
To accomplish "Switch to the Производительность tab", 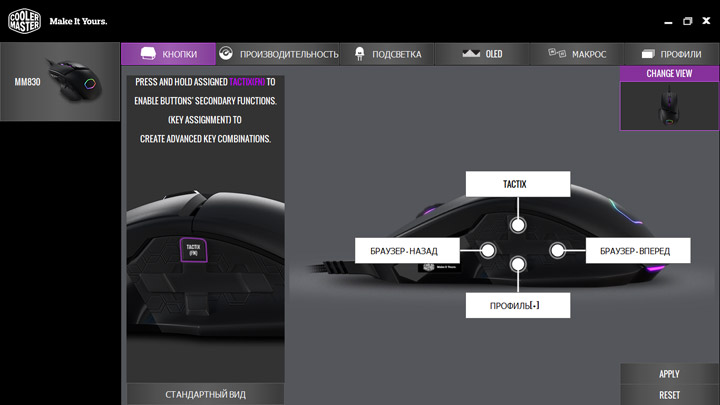I will tap(278, 54).
